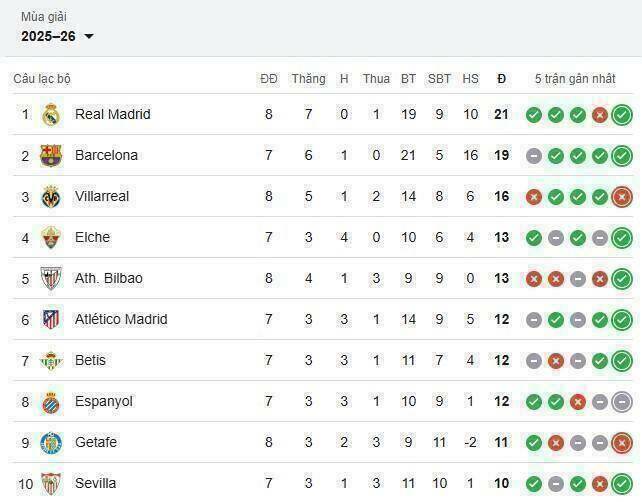642x502 pixels.
Task: Click the Elche club crest
Action: [x=52, y=238]
